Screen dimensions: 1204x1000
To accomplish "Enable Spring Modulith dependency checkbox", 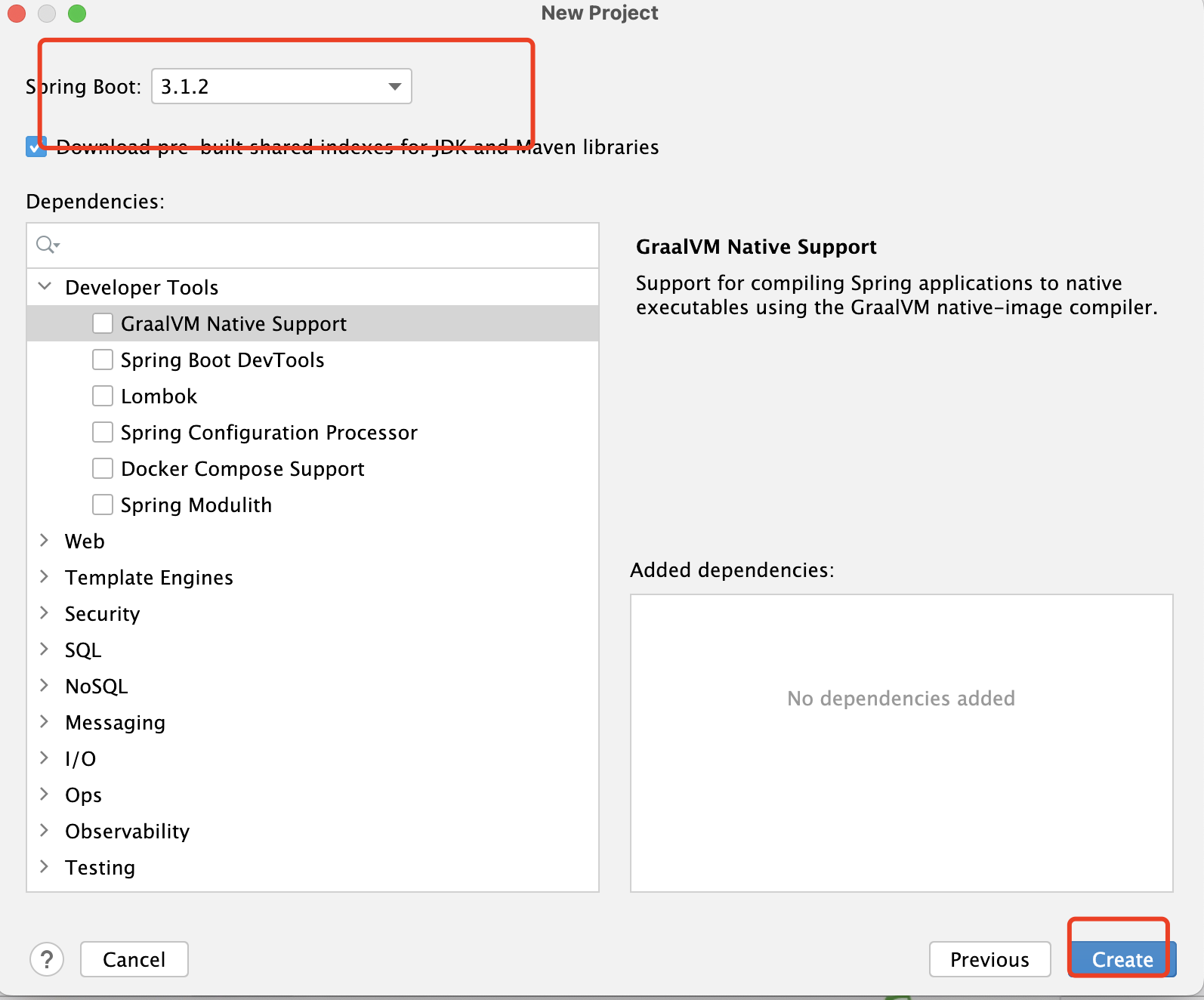I will [103, 505].
